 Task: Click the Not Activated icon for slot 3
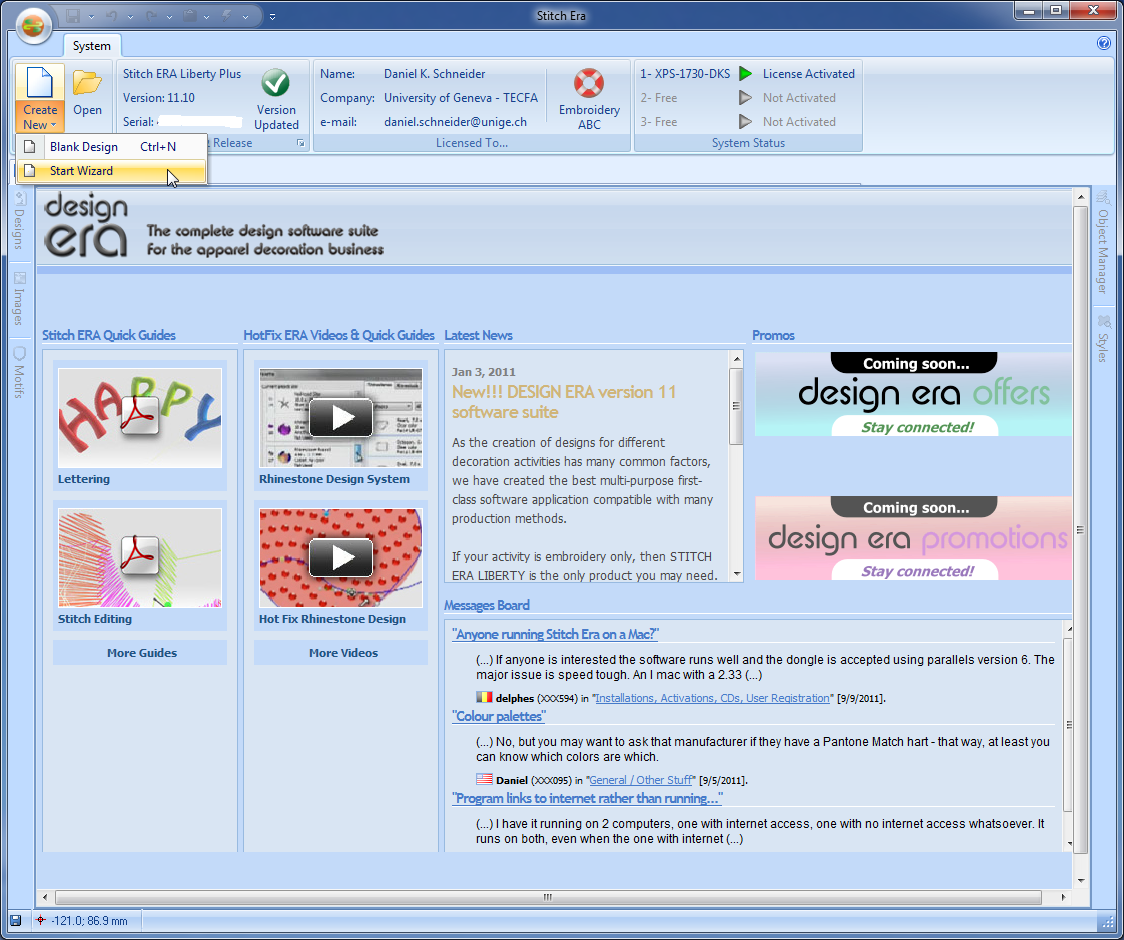point(746,122)
